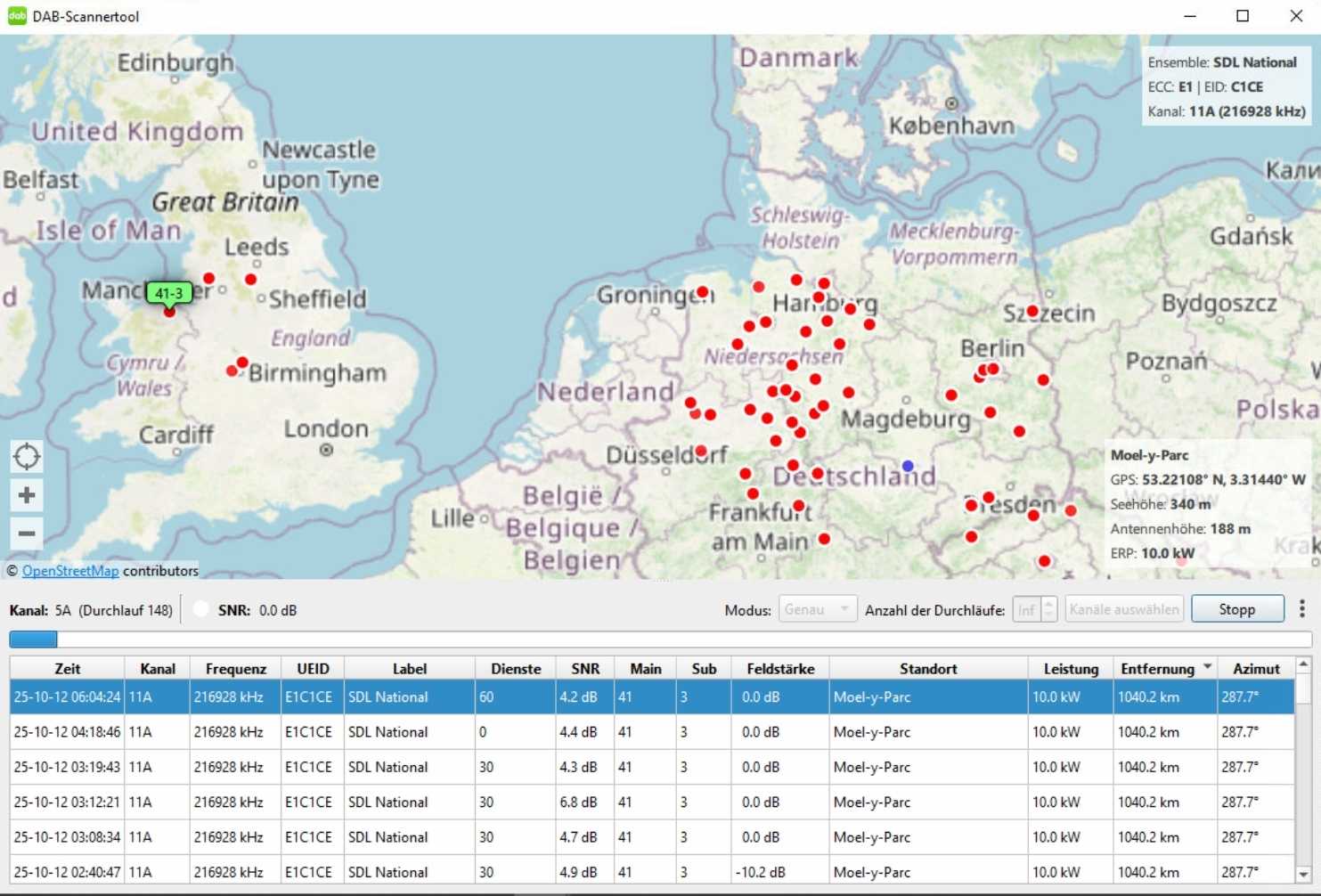1321x896 pixels.
Task: Click the Anzahl der Durchläufe spinner arrows
Action: click(x=1048, y=609)
